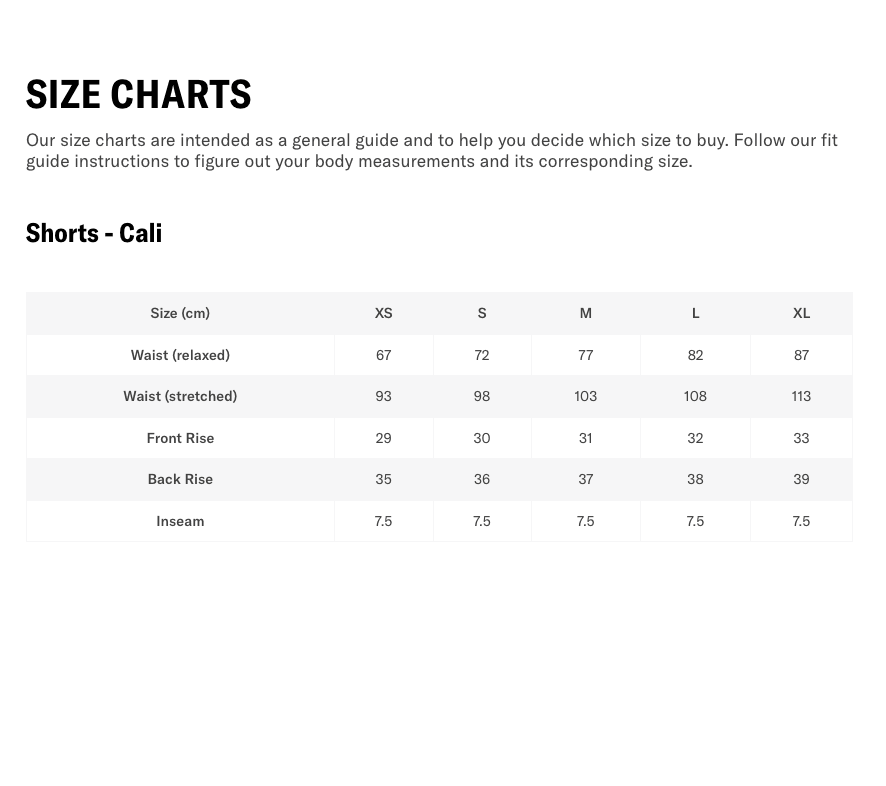Click the SIZE CHARTS heading
The width and height of the screenshot is (886, 786).
[x=138, y=94]
